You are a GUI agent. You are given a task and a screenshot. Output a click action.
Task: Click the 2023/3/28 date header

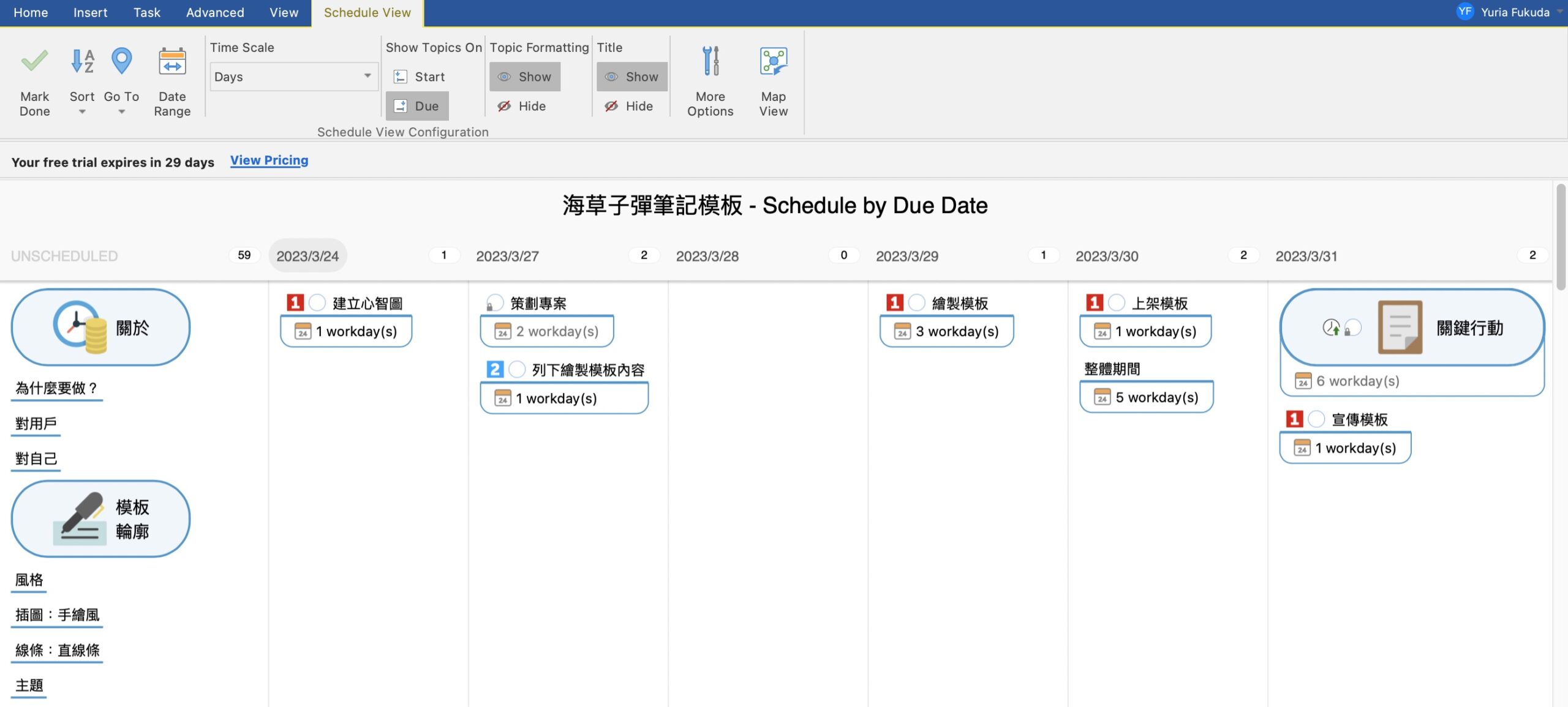[x=707, y=256]
